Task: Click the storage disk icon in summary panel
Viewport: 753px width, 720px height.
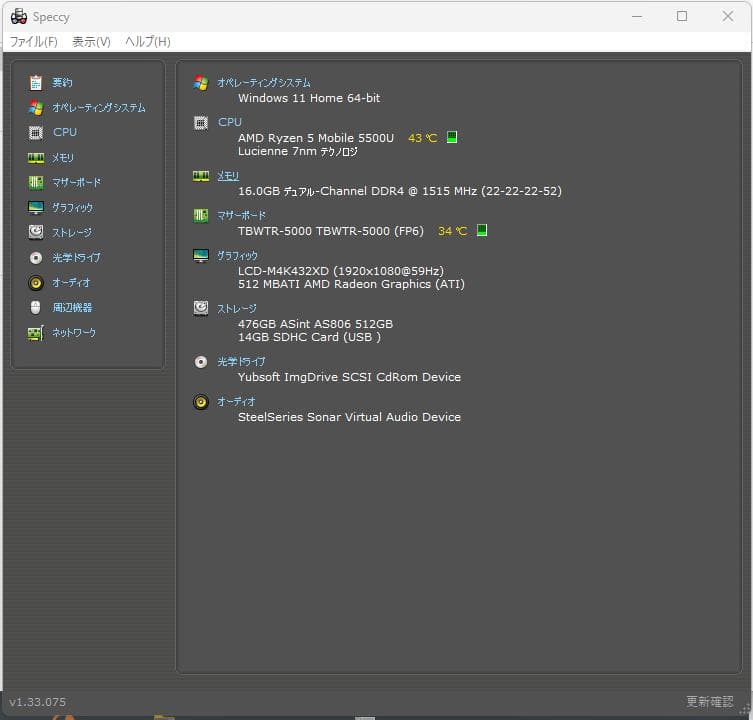Action: [x=201, y=308]
